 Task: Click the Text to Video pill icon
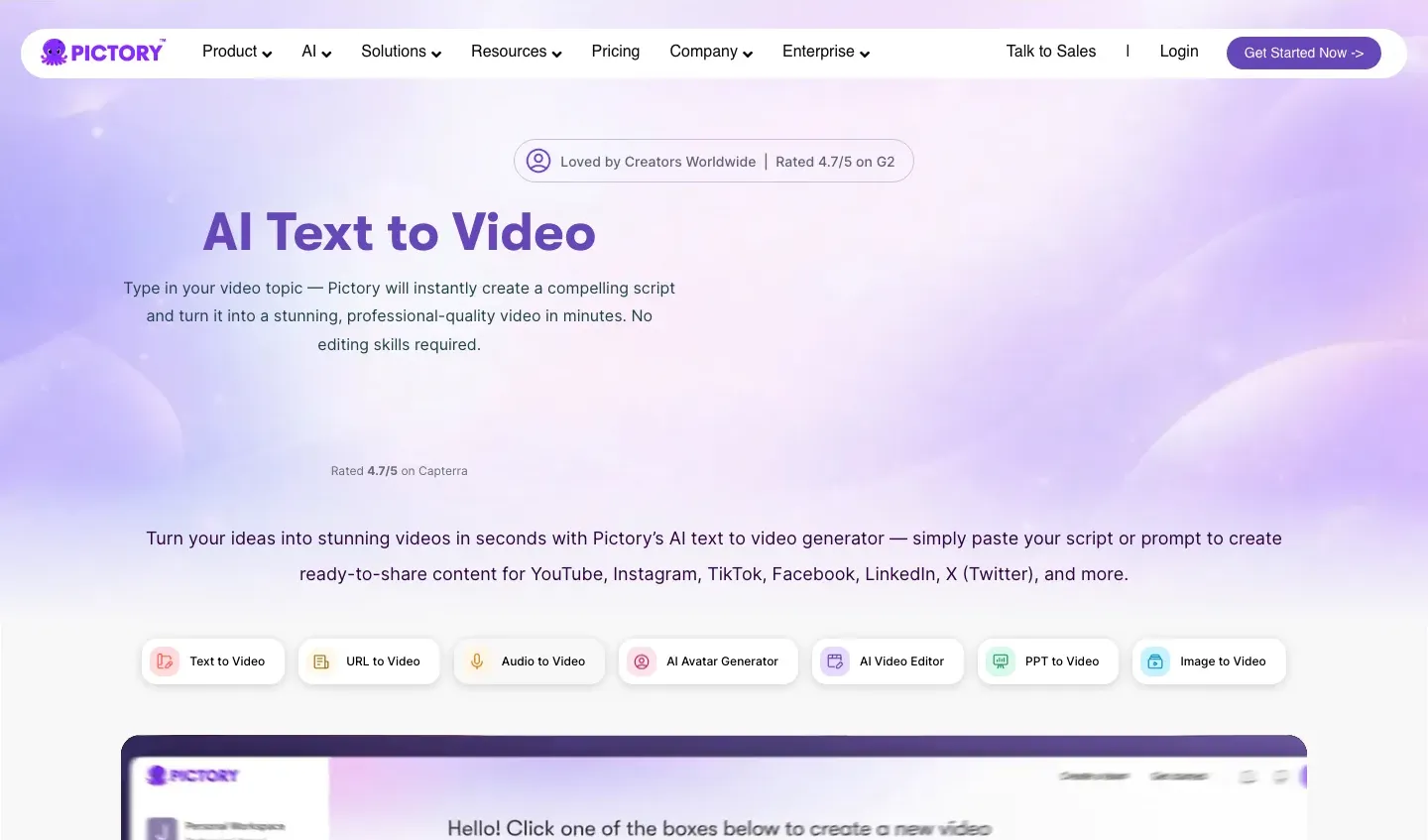(x=165, y=661)
